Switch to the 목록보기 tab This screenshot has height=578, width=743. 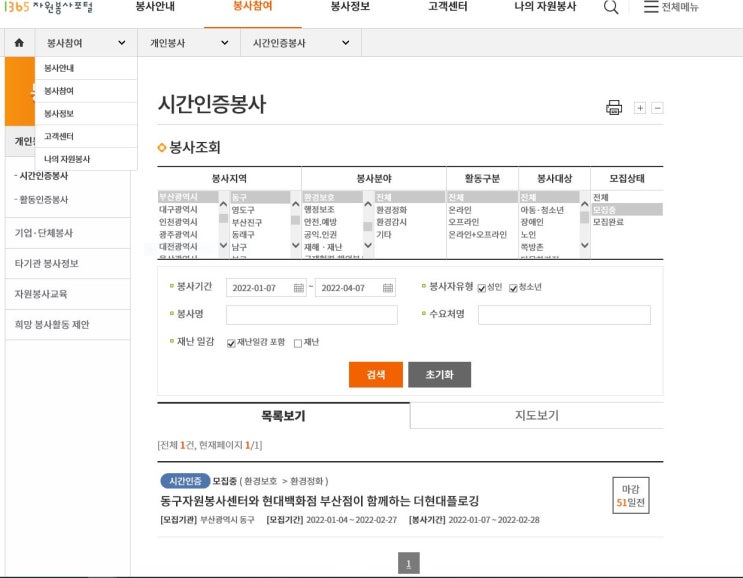click(x=283, y=415)
